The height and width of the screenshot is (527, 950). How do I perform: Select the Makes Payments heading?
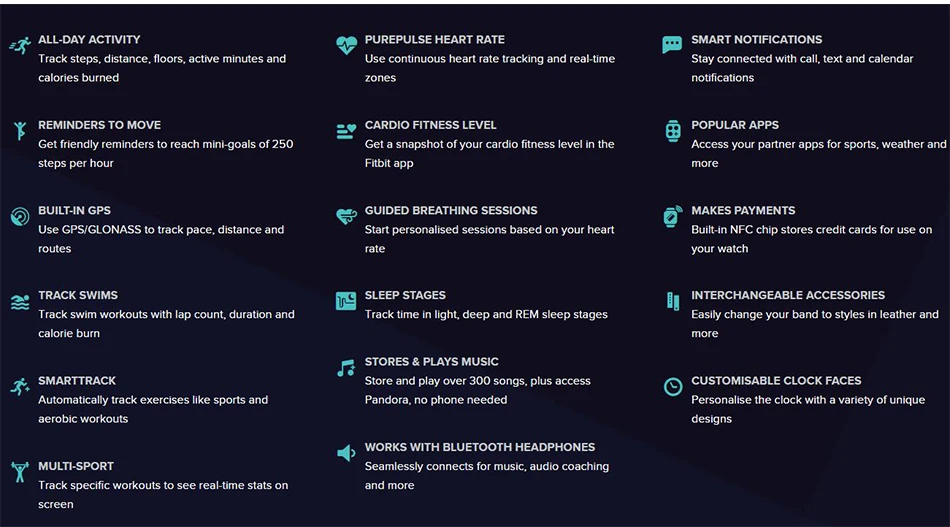(x=743, y=211)
